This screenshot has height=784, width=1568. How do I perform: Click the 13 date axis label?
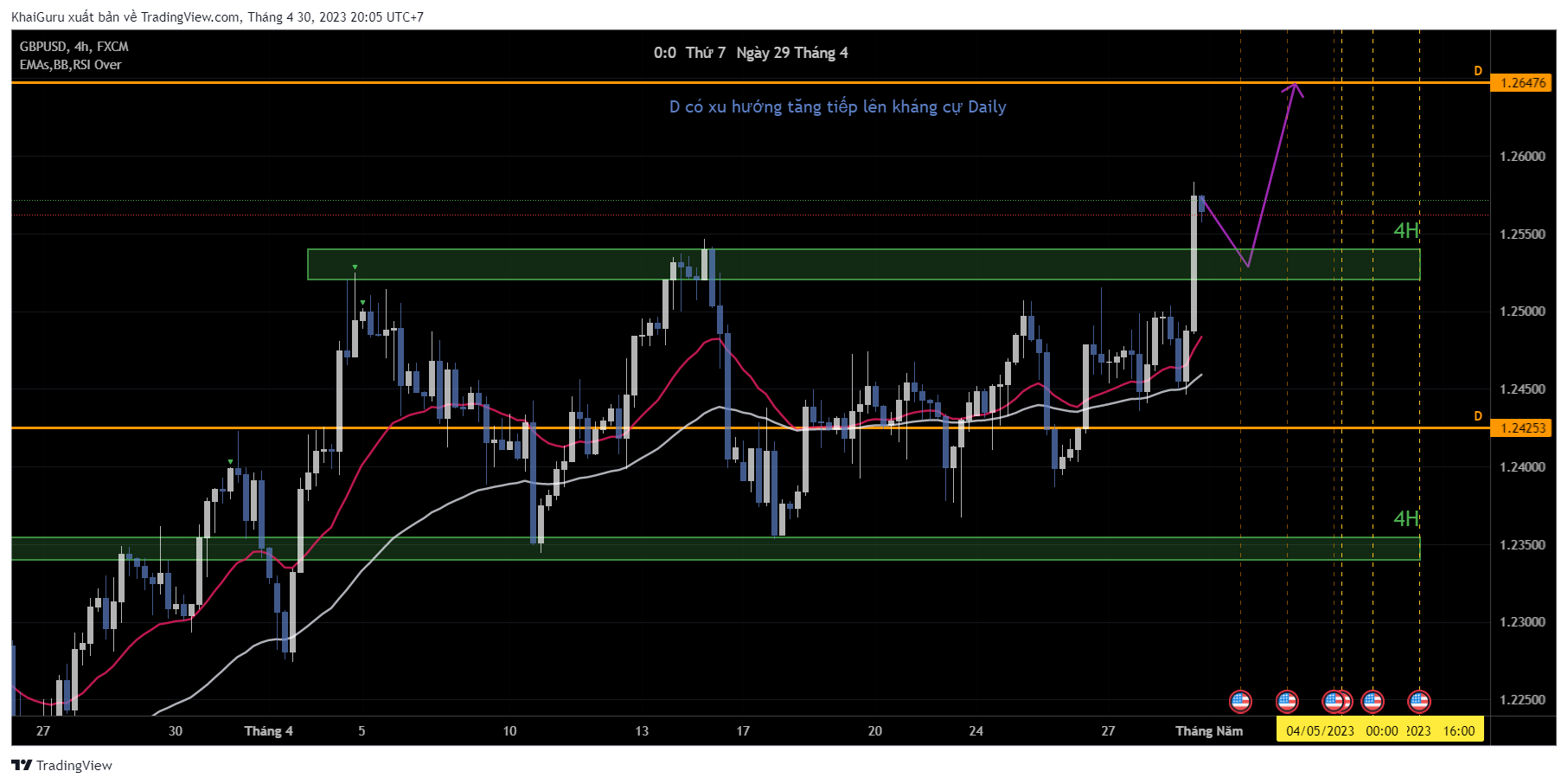tap(642, 731)
